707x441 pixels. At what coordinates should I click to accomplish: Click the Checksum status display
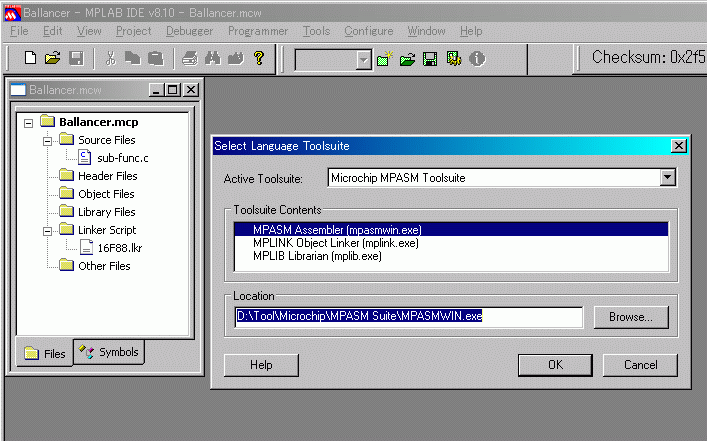pos(648,57)
